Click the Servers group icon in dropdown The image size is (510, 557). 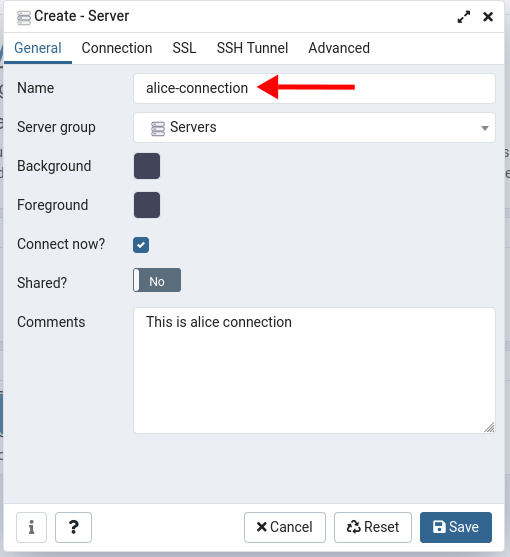158,129
